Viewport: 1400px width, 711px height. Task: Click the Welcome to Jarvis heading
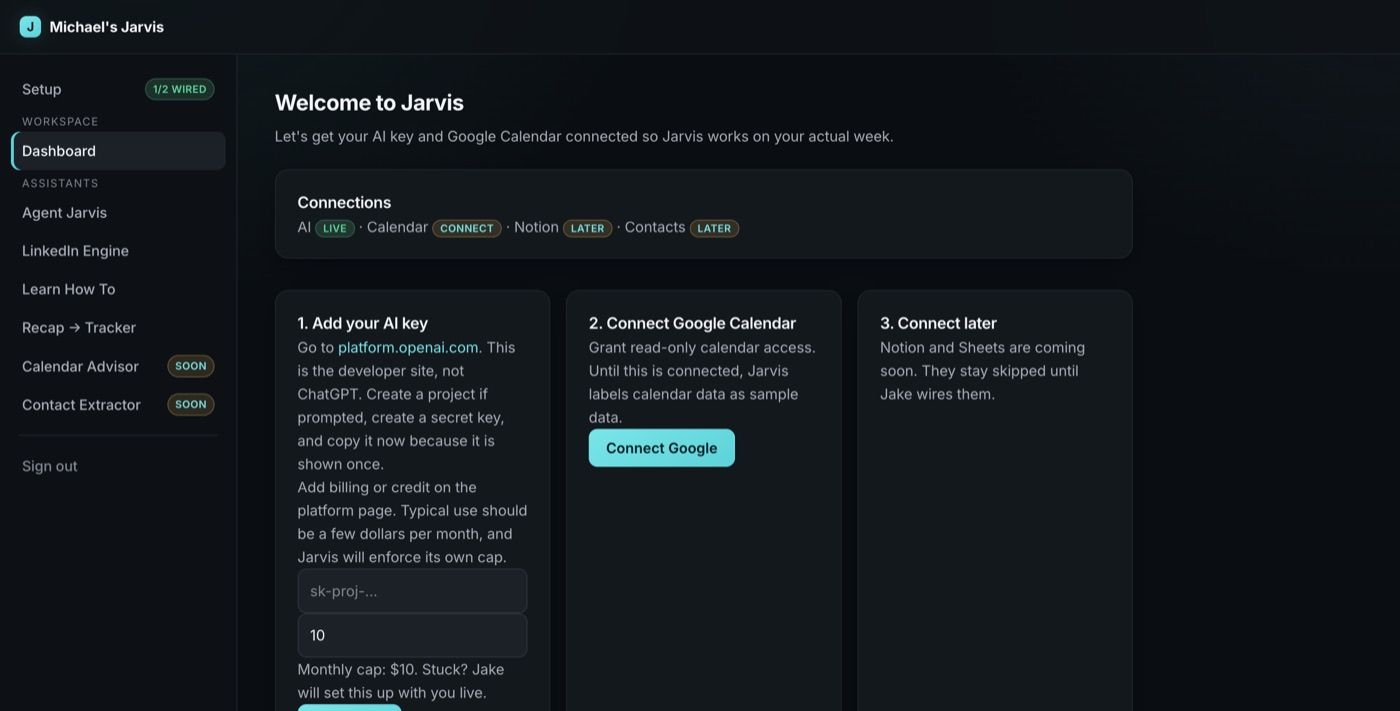pyautogui.click(x=369, y=103)
